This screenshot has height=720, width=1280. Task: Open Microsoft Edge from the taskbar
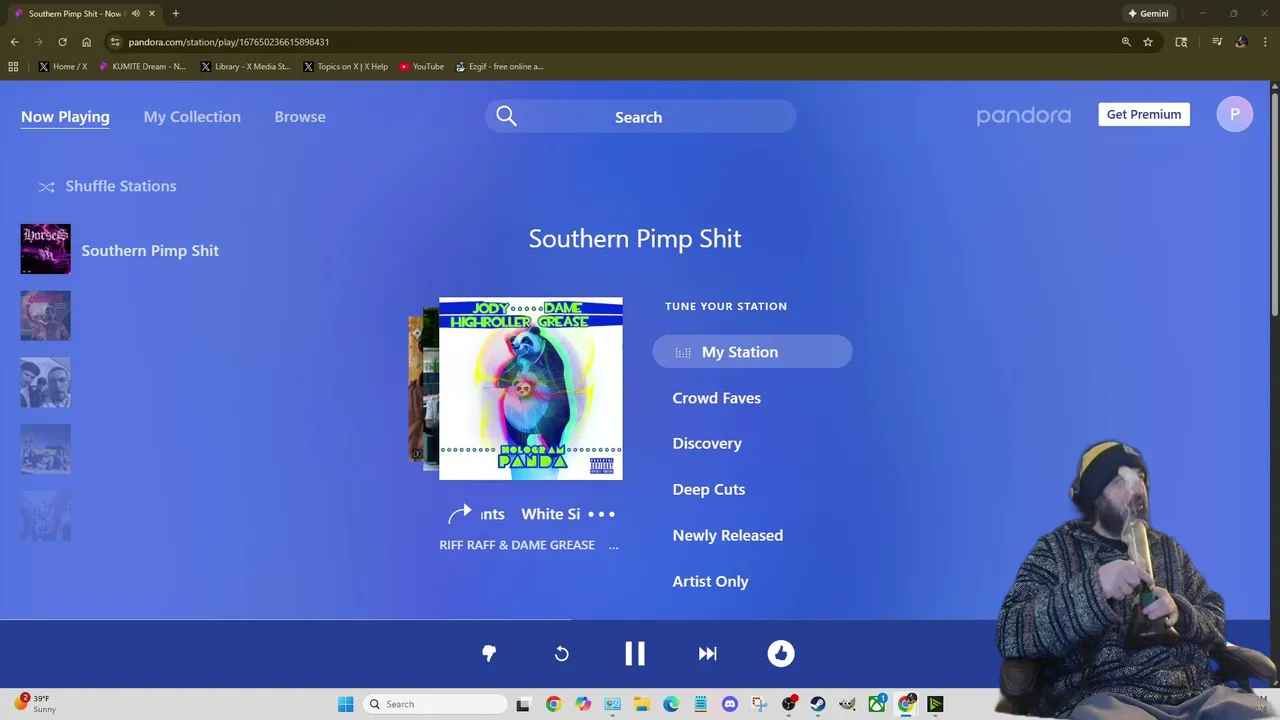click(671, 704)
